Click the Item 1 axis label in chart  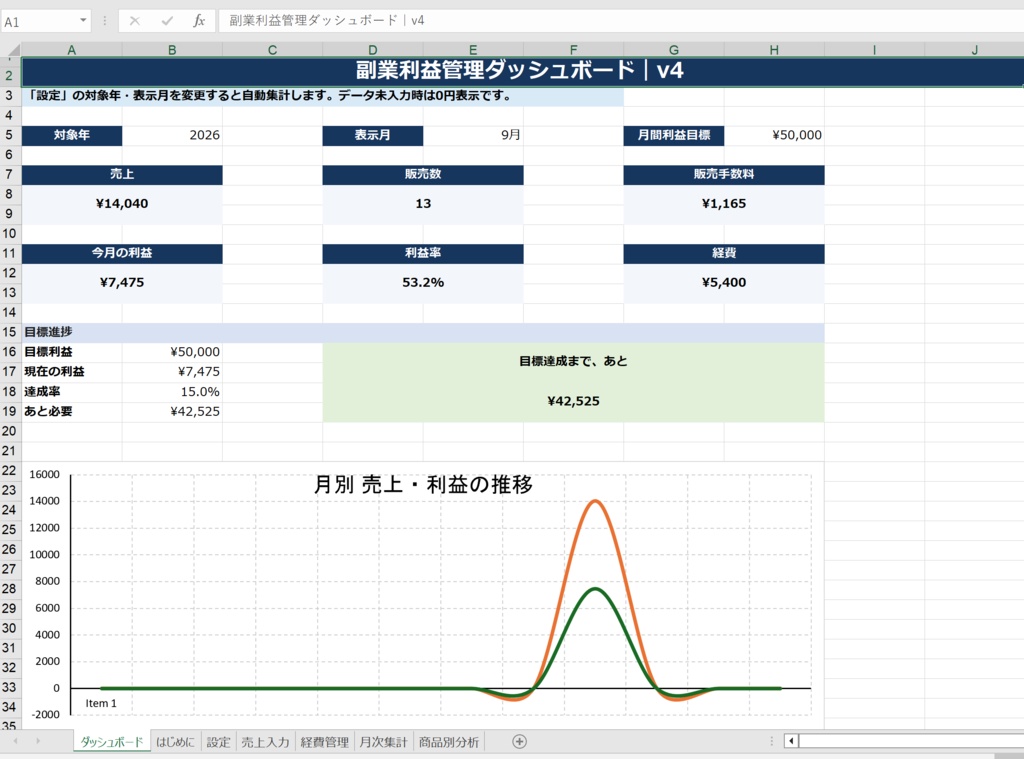coord(101,703)
